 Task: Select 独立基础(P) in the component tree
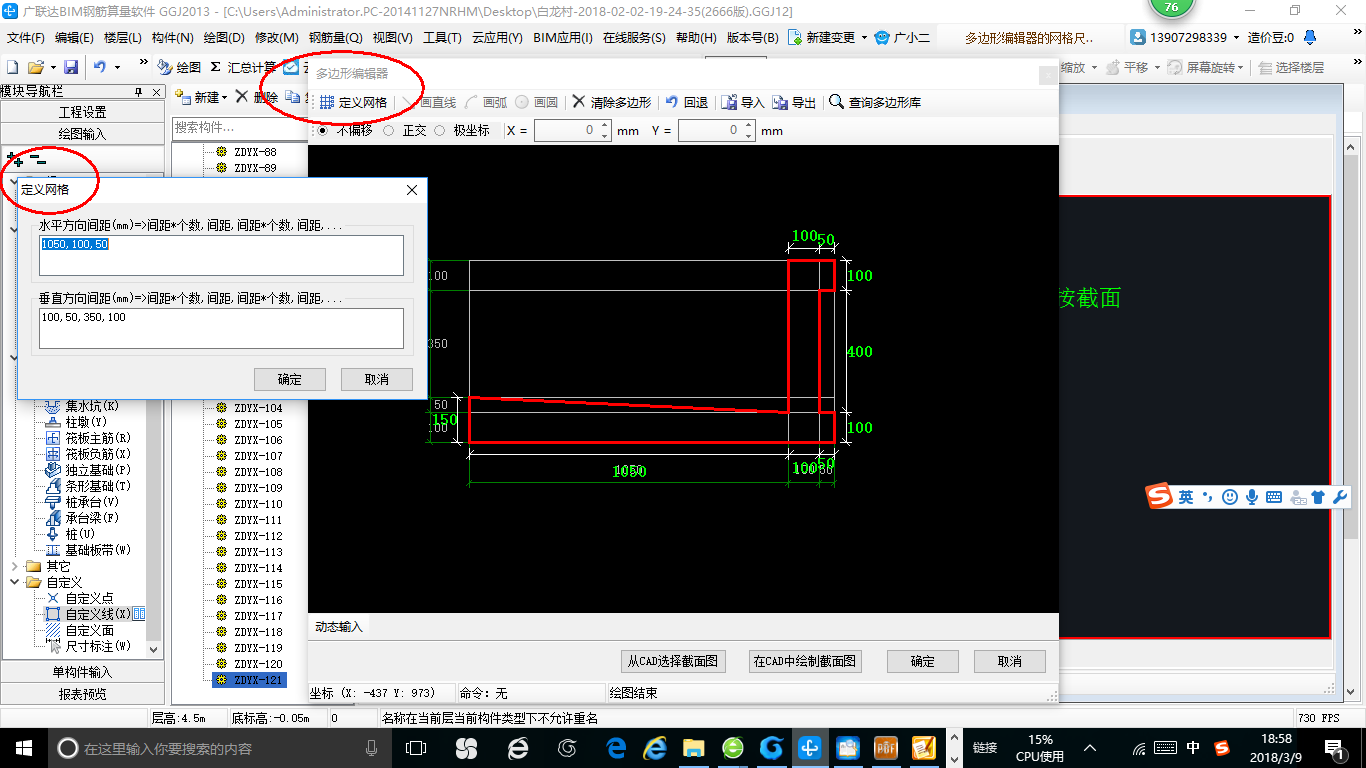click(x=88, y=469)
